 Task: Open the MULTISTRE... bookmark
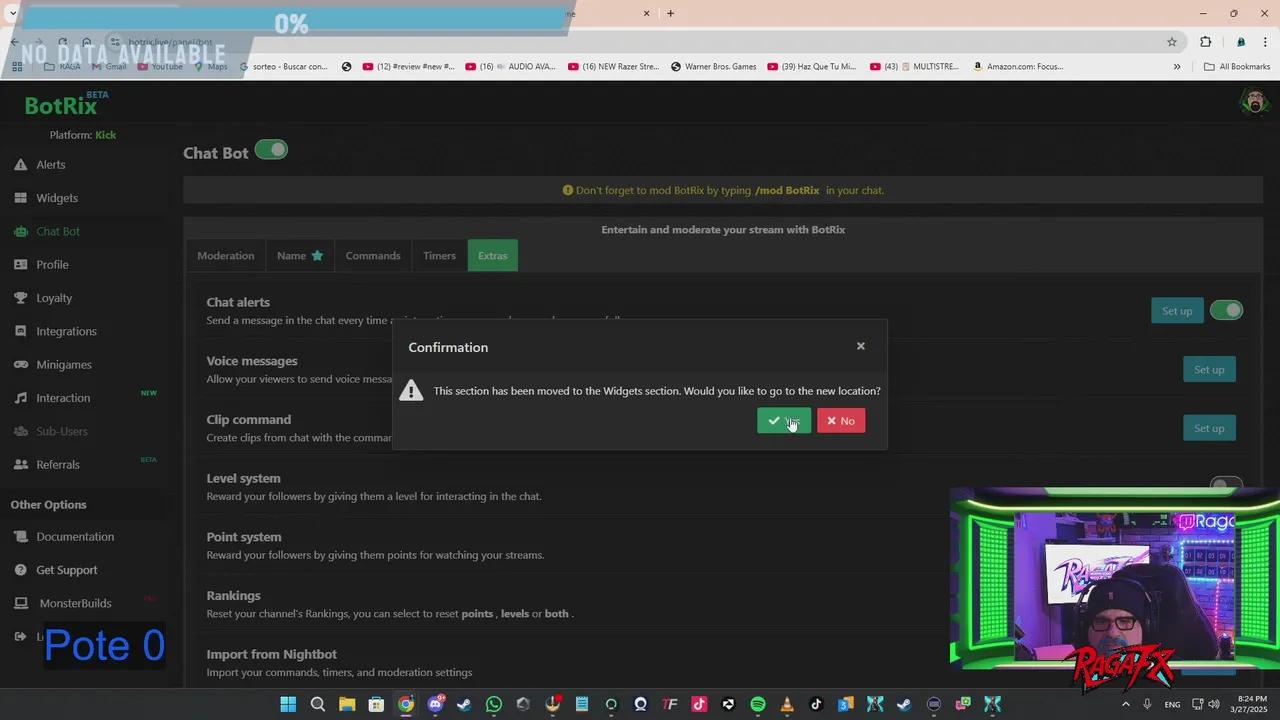point(915,67)
